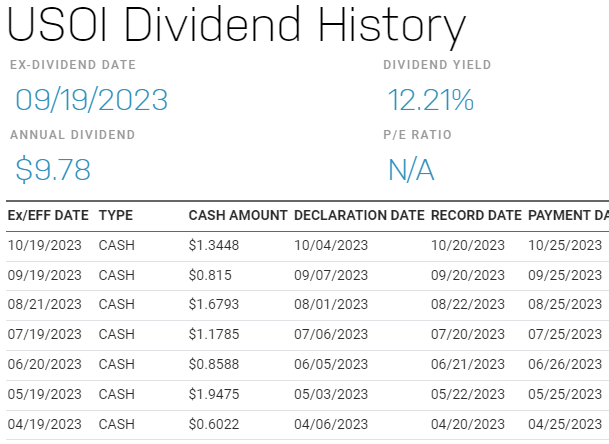Select payment date 09/25/2023
Image resolution: width=609 pixels, height=444 pixels.
tap(565, 275)
